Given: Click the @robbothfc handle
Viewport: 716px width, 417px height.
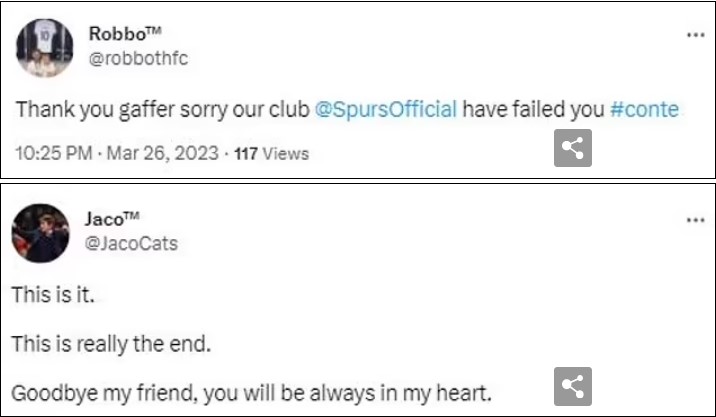Looking at the screenshot, I should (x=139, y=58).
